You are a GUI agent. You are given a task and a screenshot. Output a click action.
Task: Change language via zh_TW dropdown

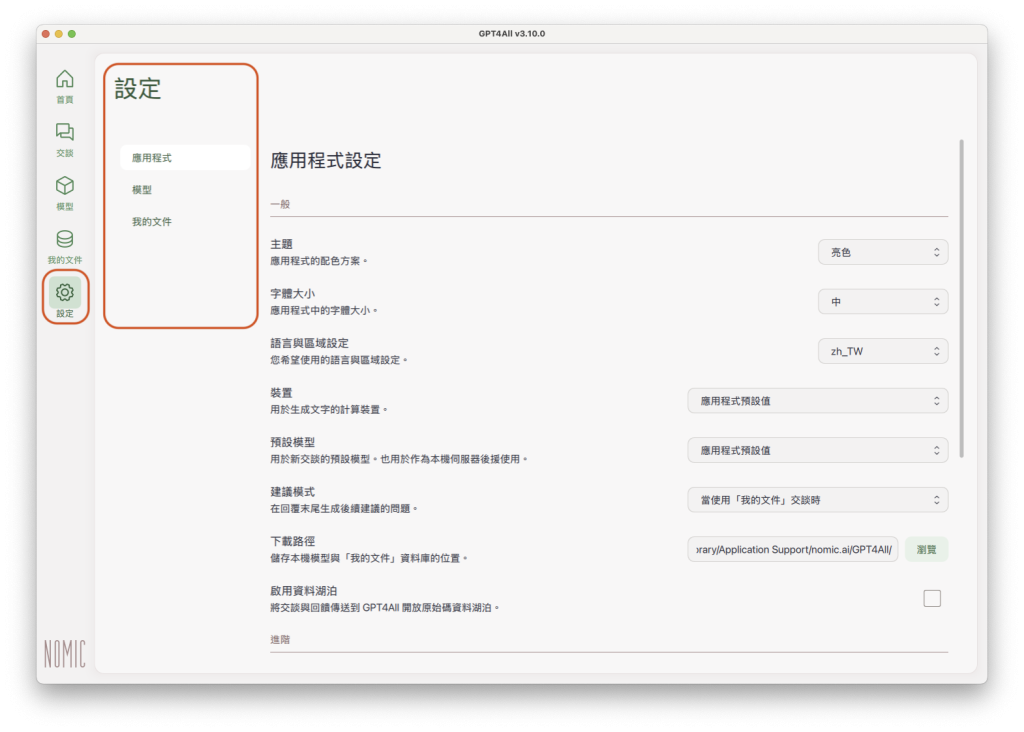coord(882,351)
